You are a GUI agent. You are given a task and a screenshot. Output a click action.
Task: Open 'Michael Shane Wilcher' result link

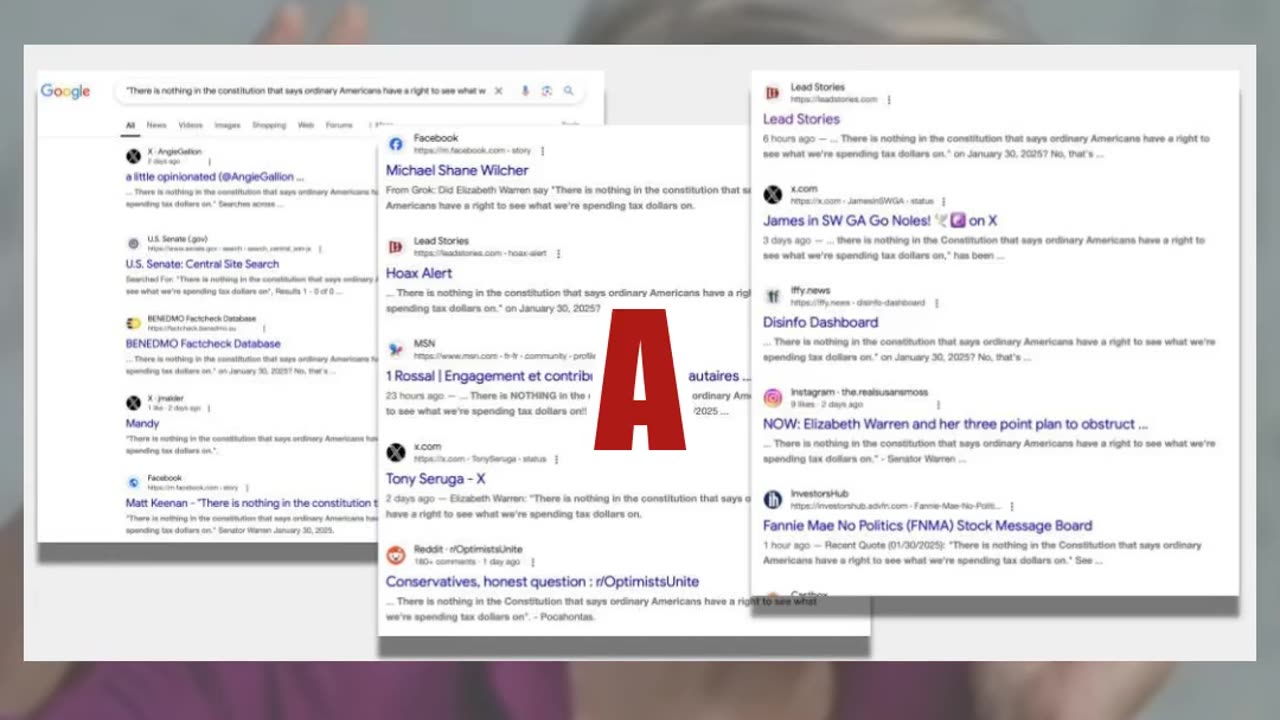[457, 171]
